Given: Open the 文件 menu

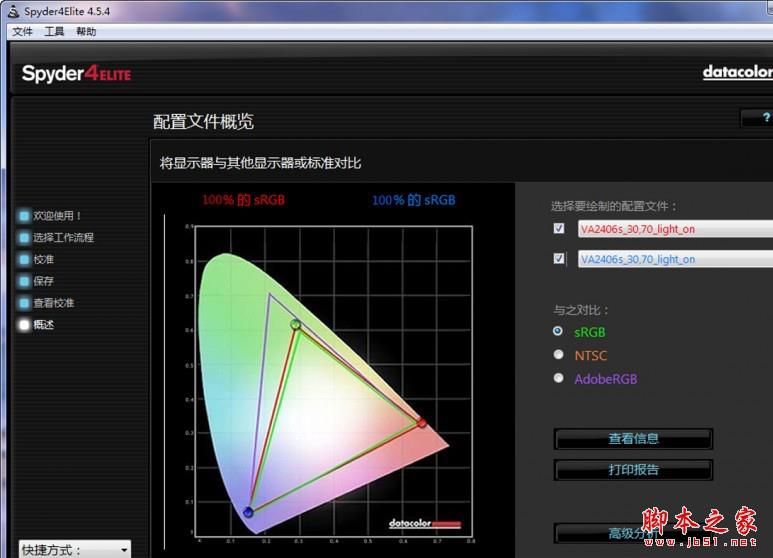Looking at the screenshot, I should coord(22,32).
